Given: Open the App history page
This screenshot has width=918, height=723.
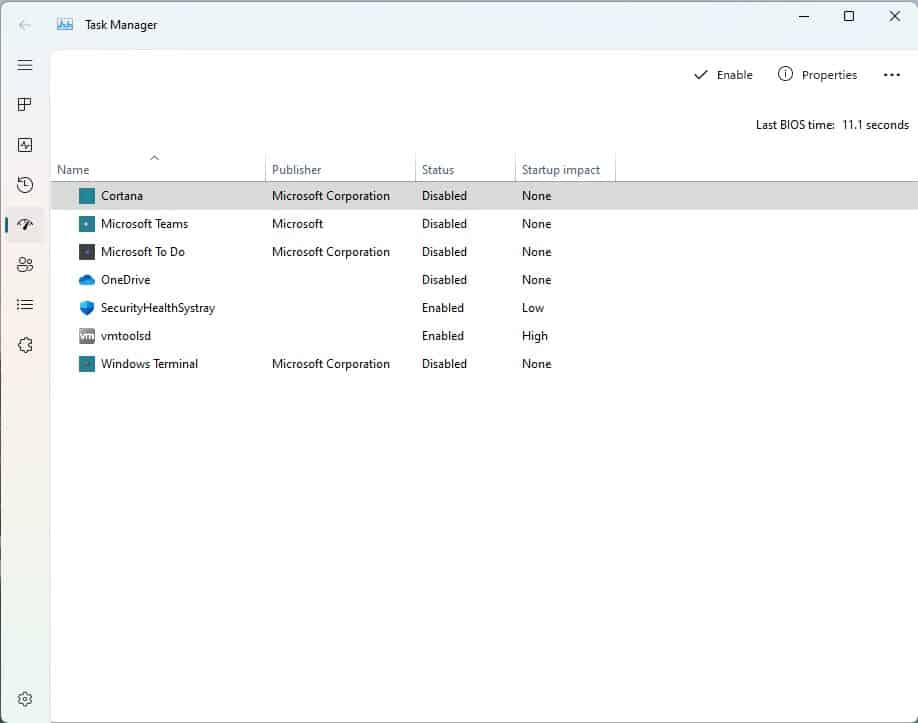Looking at the screenshot, I should (24, 184).
